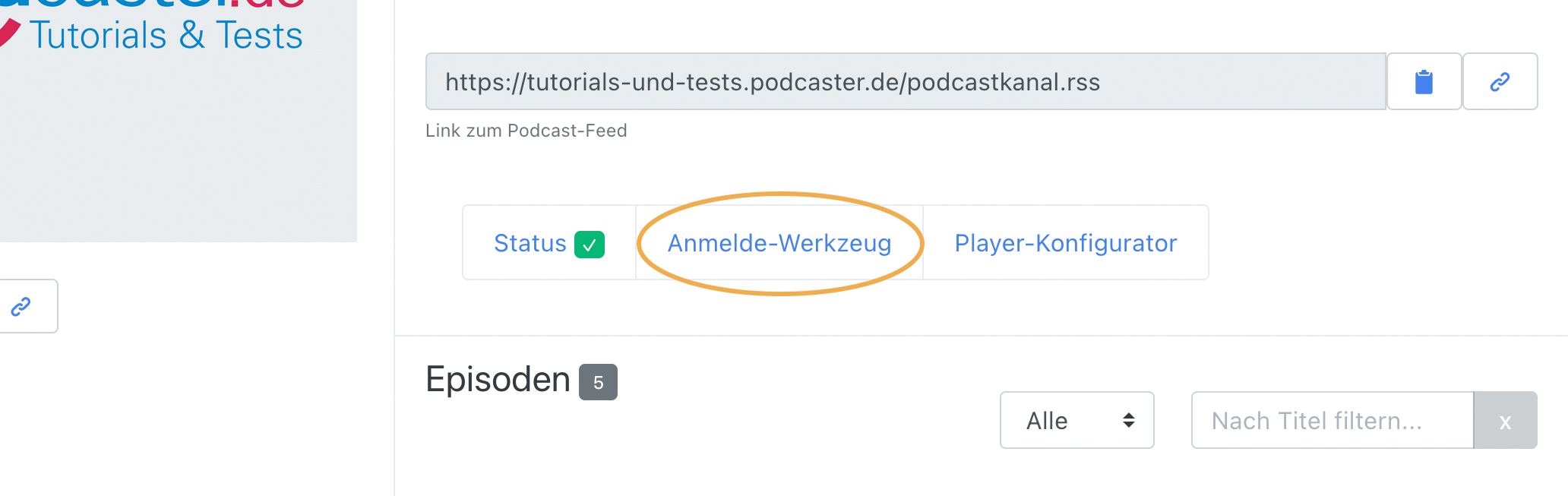The image size is (1568, 496).
Task: Click the podcaster.de logo lettering
Action: point(152,4)
